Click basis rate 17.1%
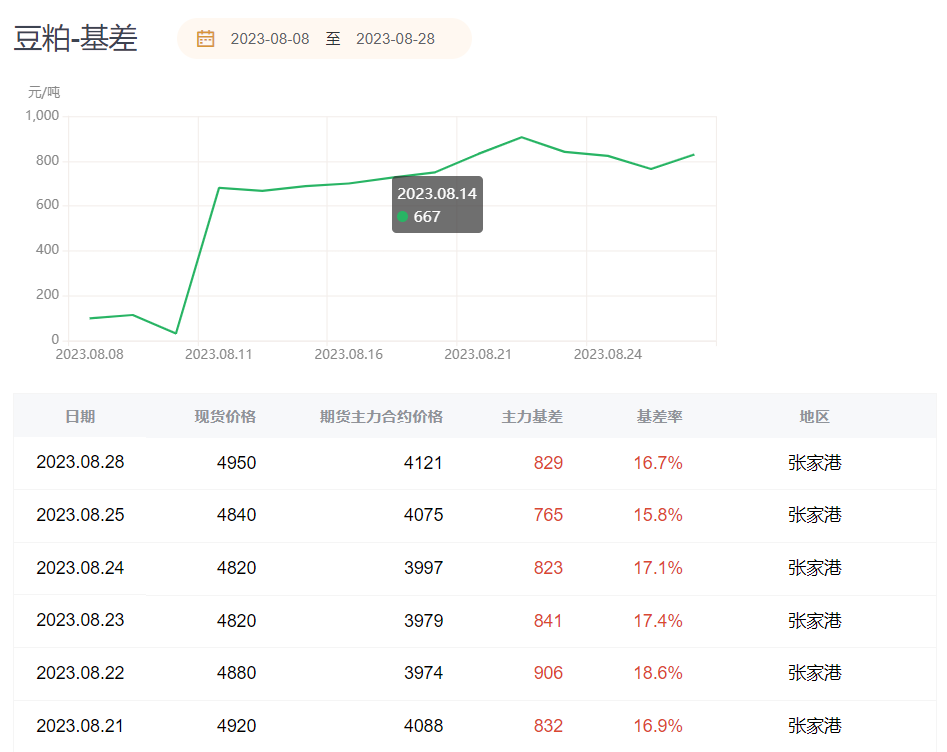947x752 pixels. point(658,568)
